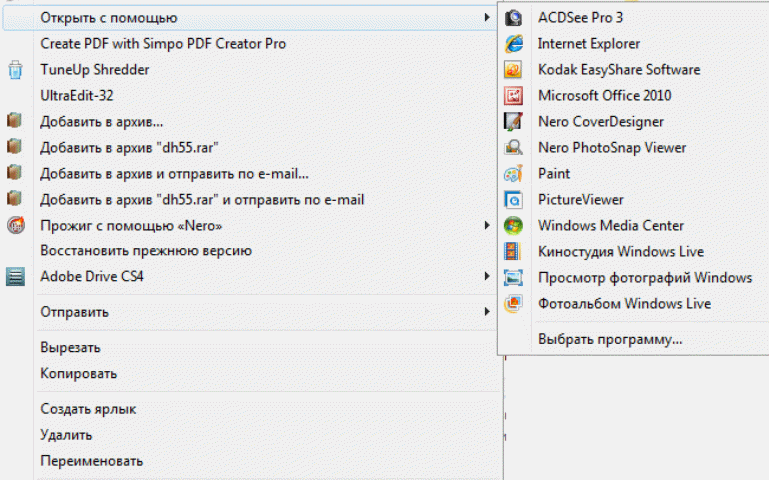The width and height of the screenshot is (769, 480).
Task: Open with Киностудия Windows Live
Action: click(x=621, y=252)
